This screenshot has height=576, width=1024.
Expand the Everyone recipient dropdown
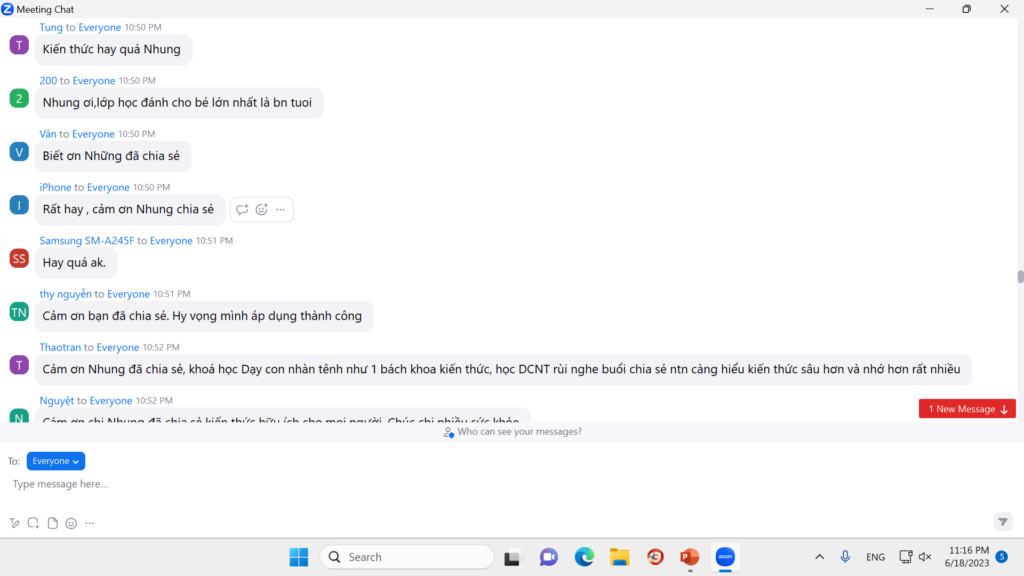coord(56,461)
